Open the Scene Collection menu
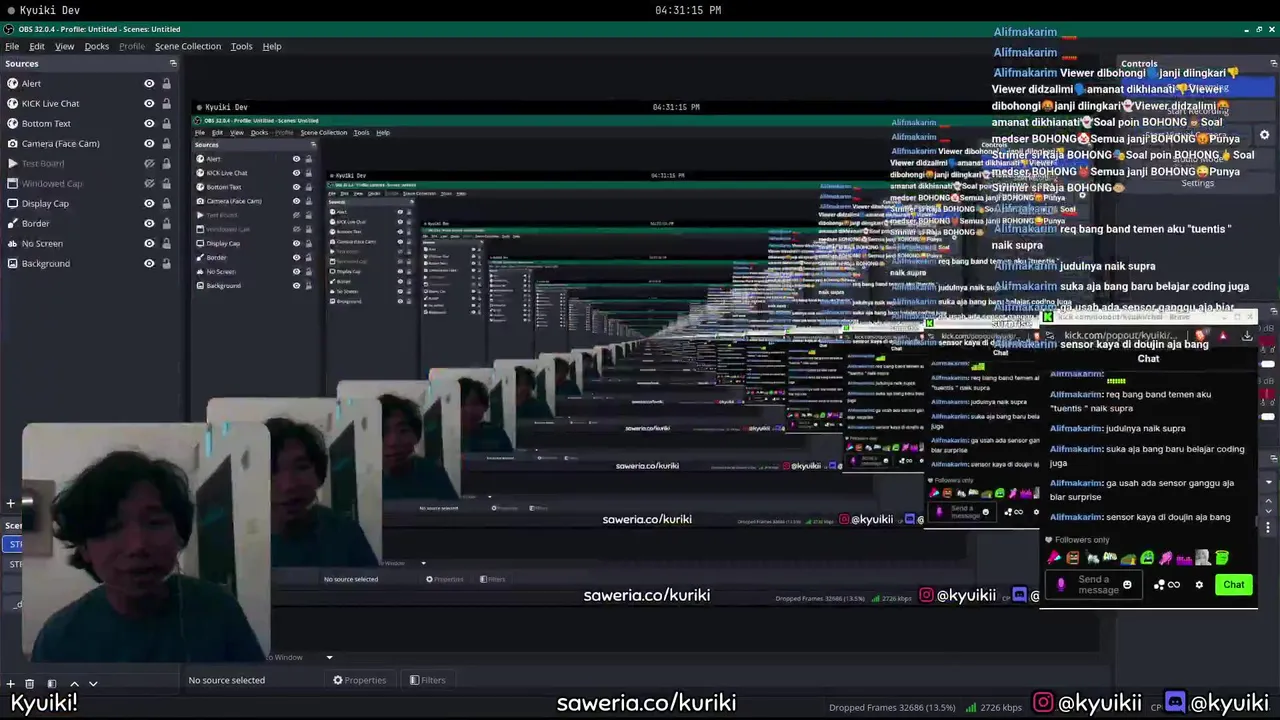1280x720 pixels. [x=188, y=46]
